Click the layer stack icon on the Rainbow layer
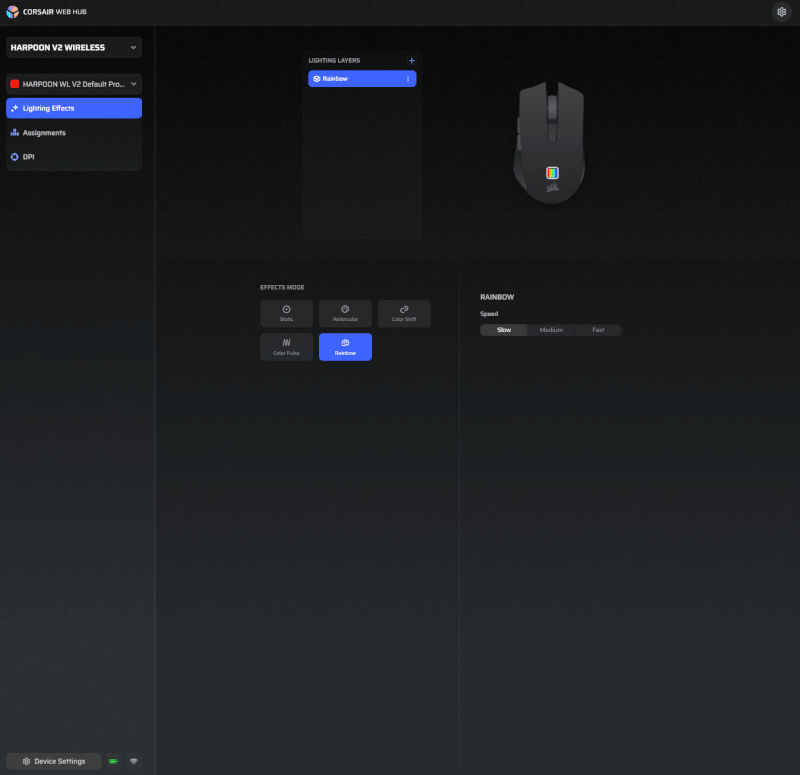 tap(316, 79)
